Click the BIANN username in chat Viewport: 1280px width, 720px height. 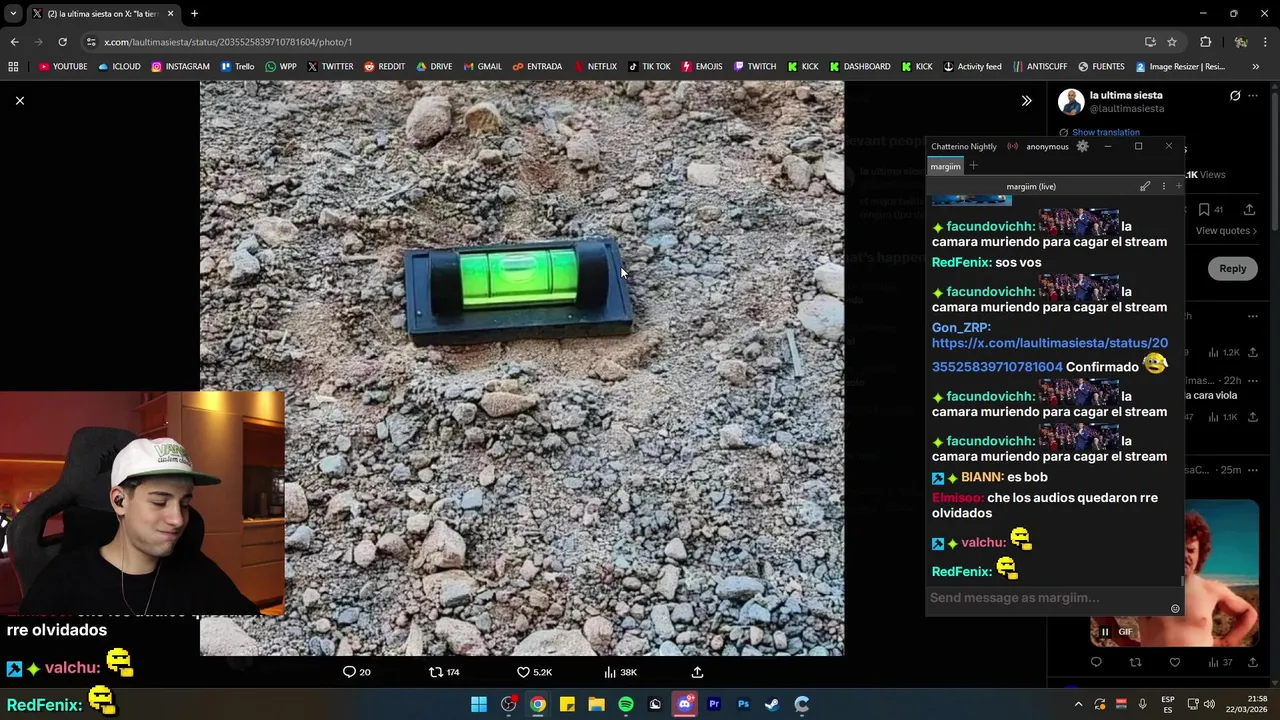[x=982, y=477]
